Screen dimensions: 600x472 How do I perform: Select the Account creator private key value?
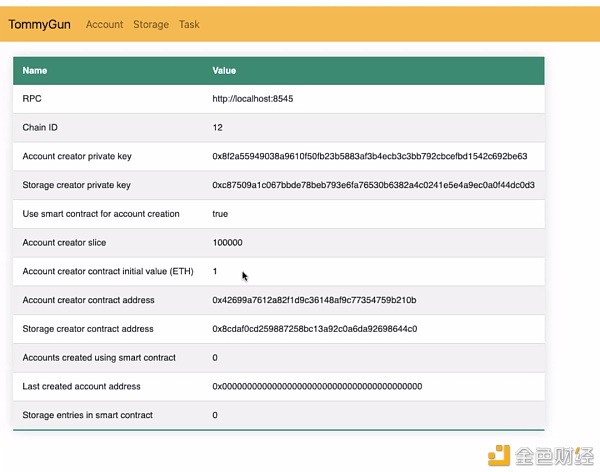369,157
